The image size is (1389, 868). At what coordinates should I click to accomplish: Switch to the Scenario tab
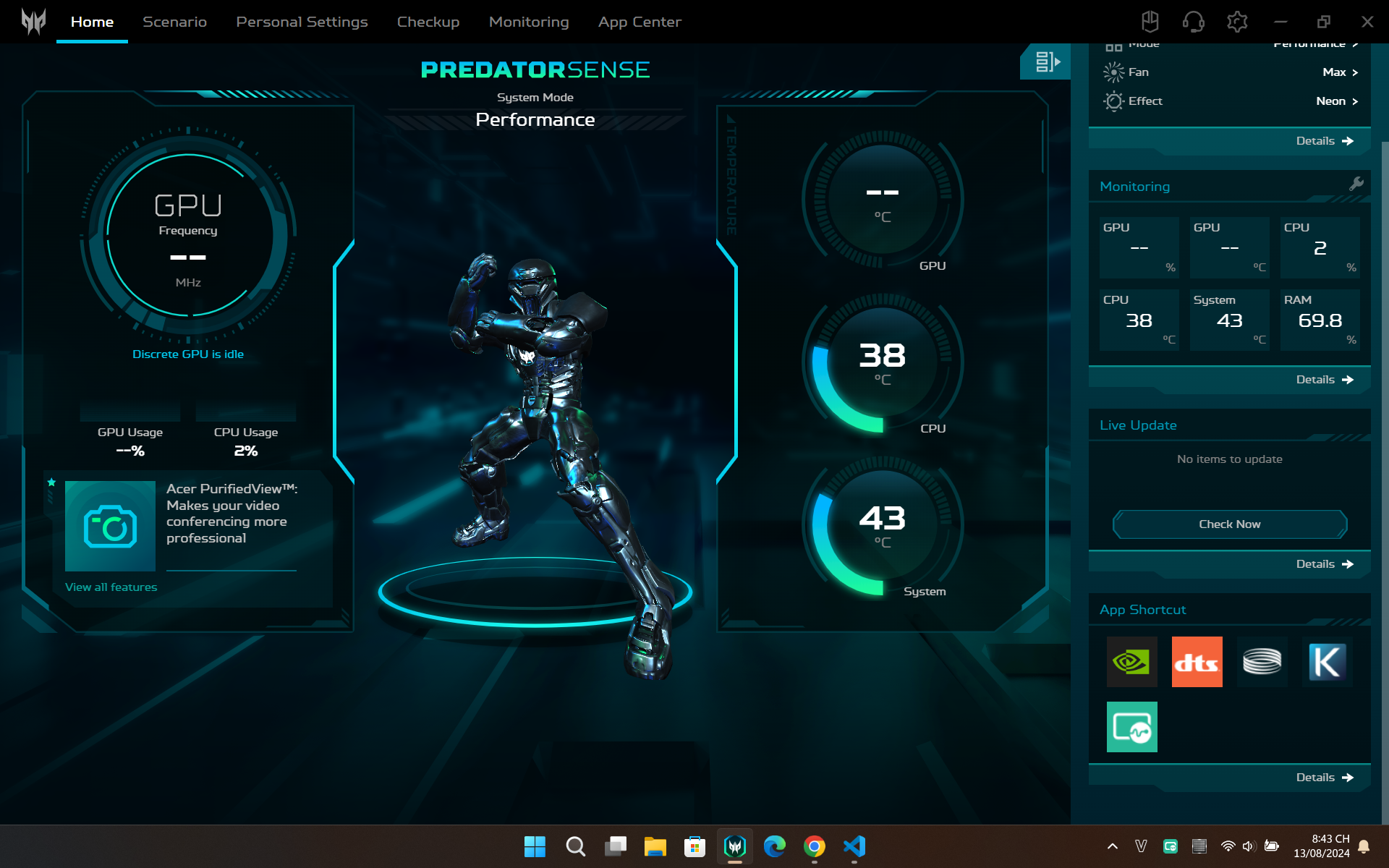[174, 22]
